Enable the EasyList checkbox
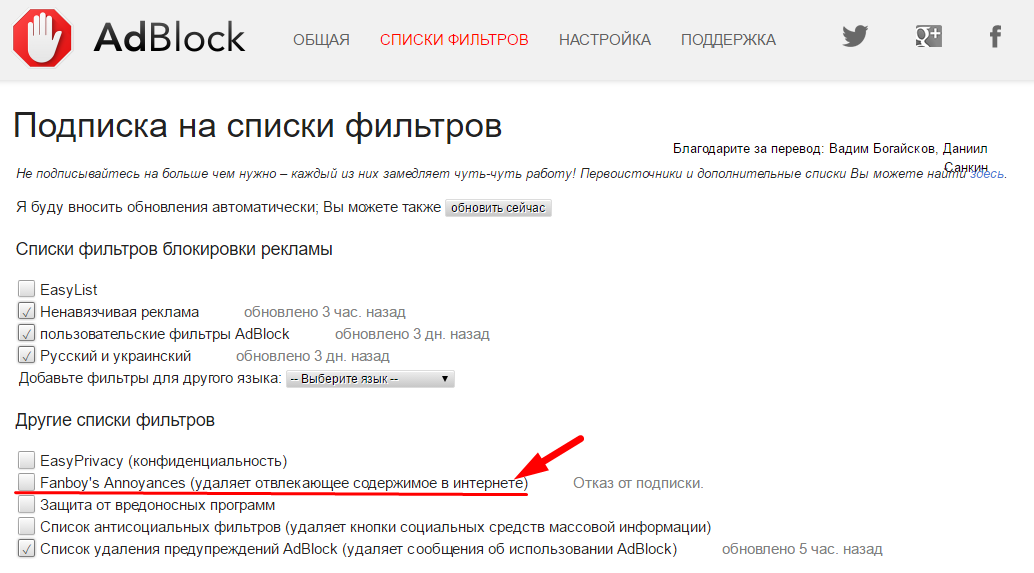1034x573 pixels. (x=26, y=289)
